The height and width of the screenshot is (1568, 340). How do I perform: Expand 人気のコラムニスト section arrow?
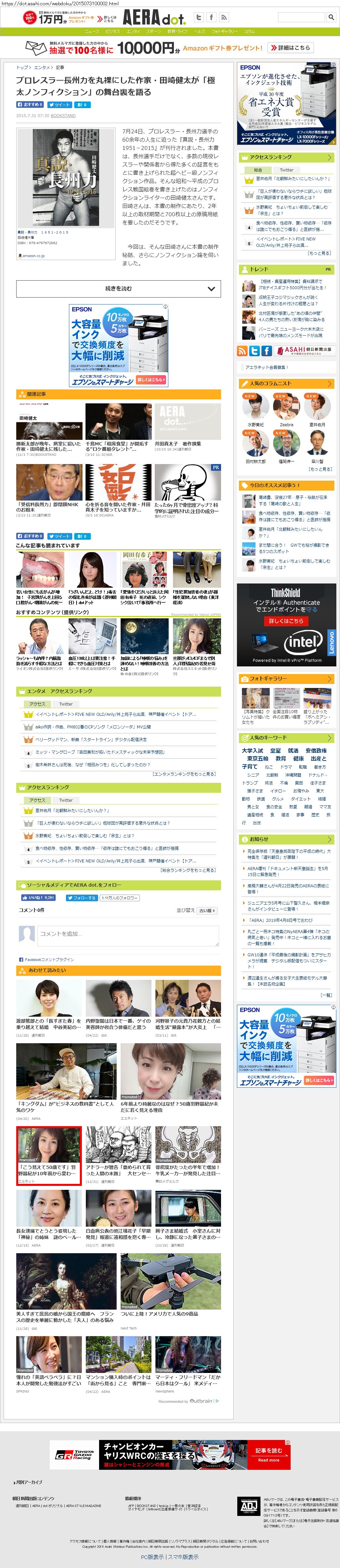pos(329,383)
